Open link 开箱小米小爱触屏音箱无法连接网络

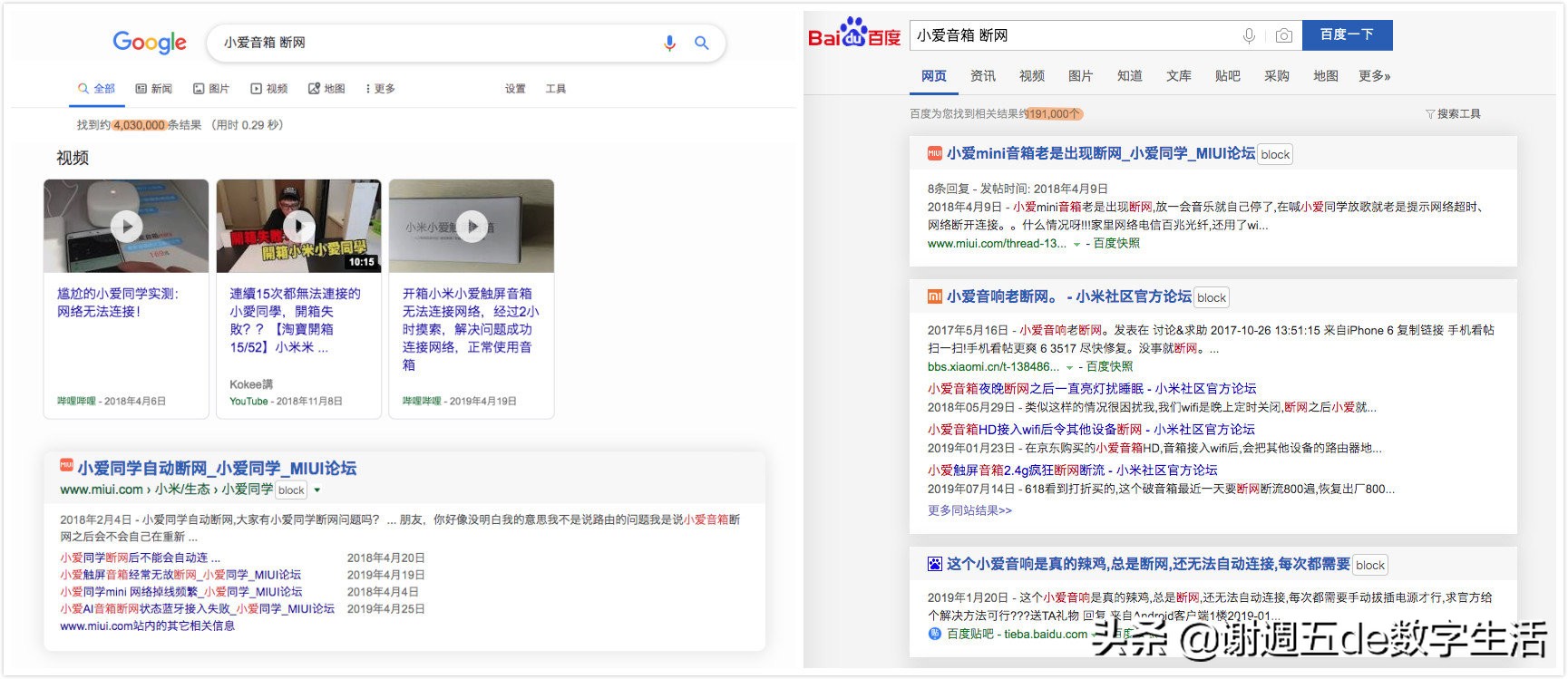pyautogui.click(x=471, y=329)
